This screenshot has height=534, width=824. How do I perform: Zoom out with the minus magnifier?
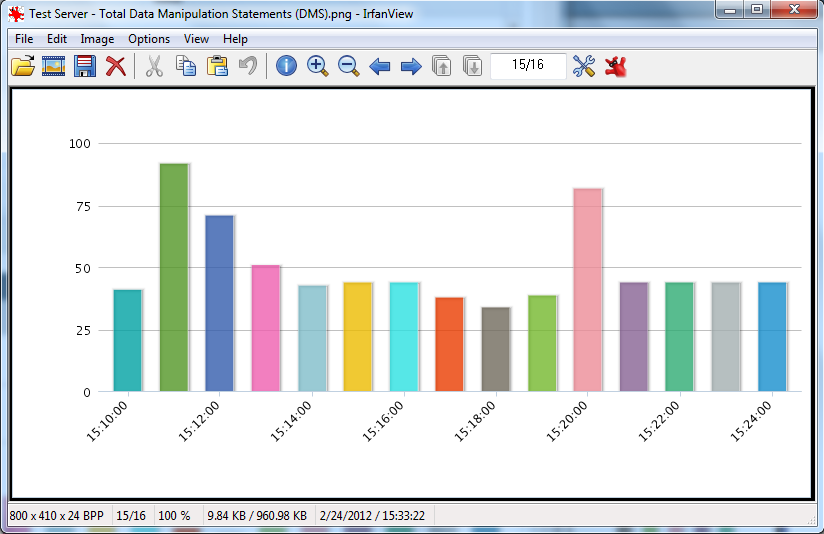348,66
